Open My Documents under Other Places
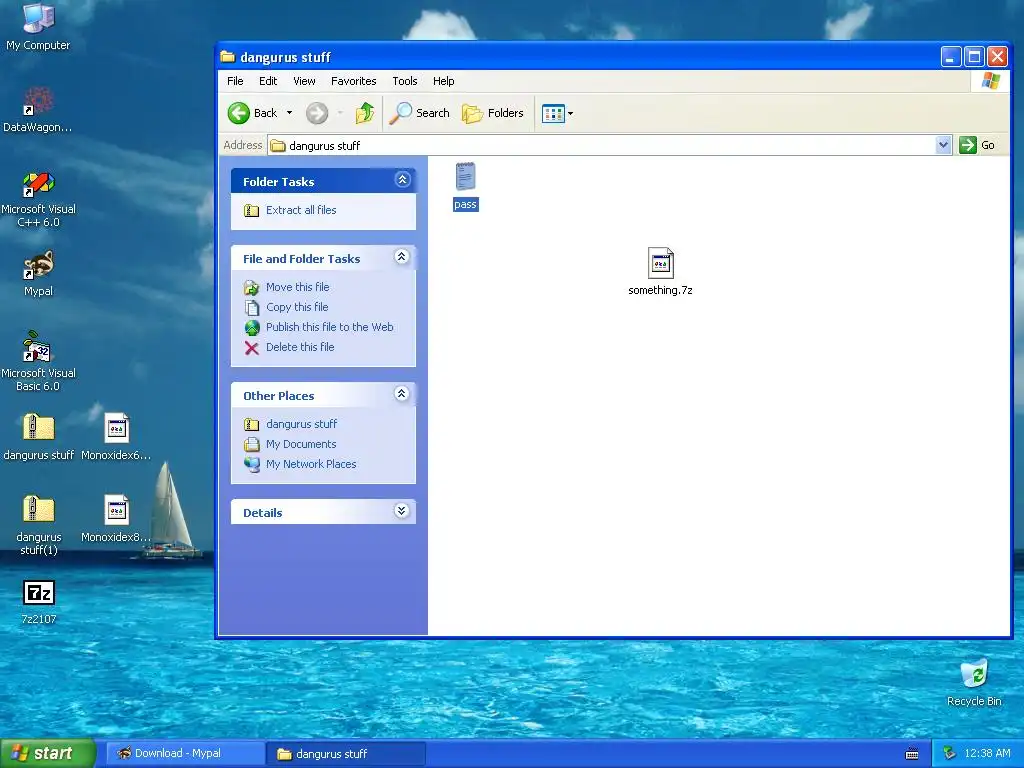The image size is (1024, 768). coord(301,444)
